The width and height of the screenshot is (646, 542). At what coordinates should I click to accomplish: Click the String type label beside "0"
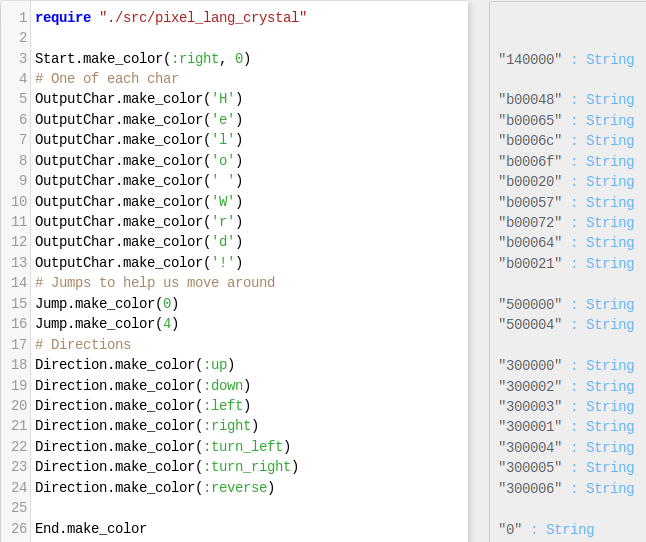click(x=570, y=529)
